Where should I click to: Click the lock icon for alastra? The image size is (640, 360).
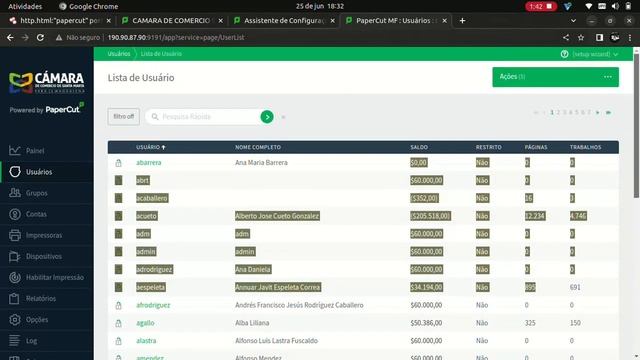coord(118,341)
